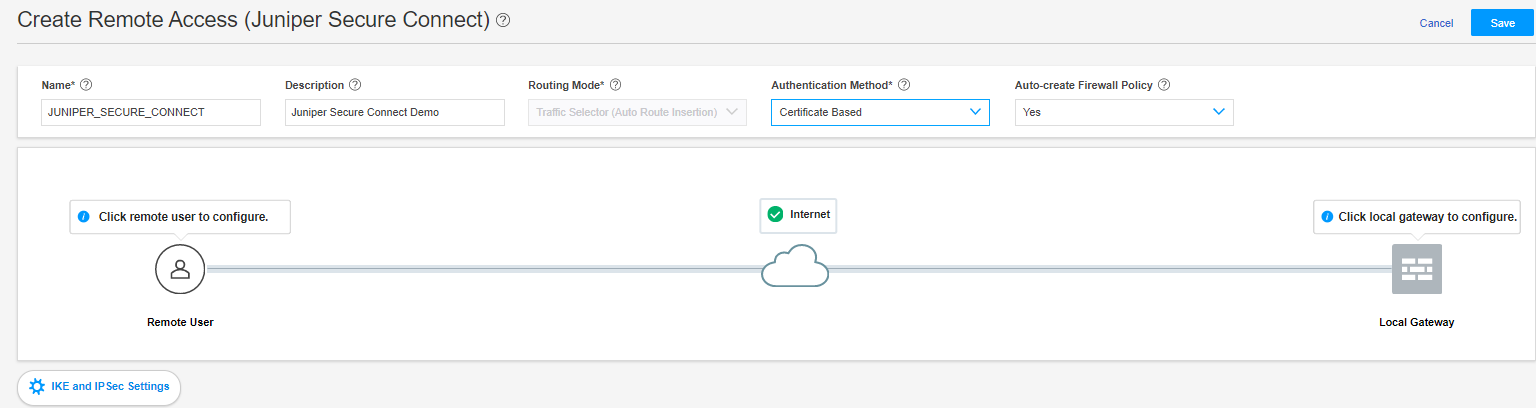Click the Local Gateway firewall icon

click(x=1416, y=269)
